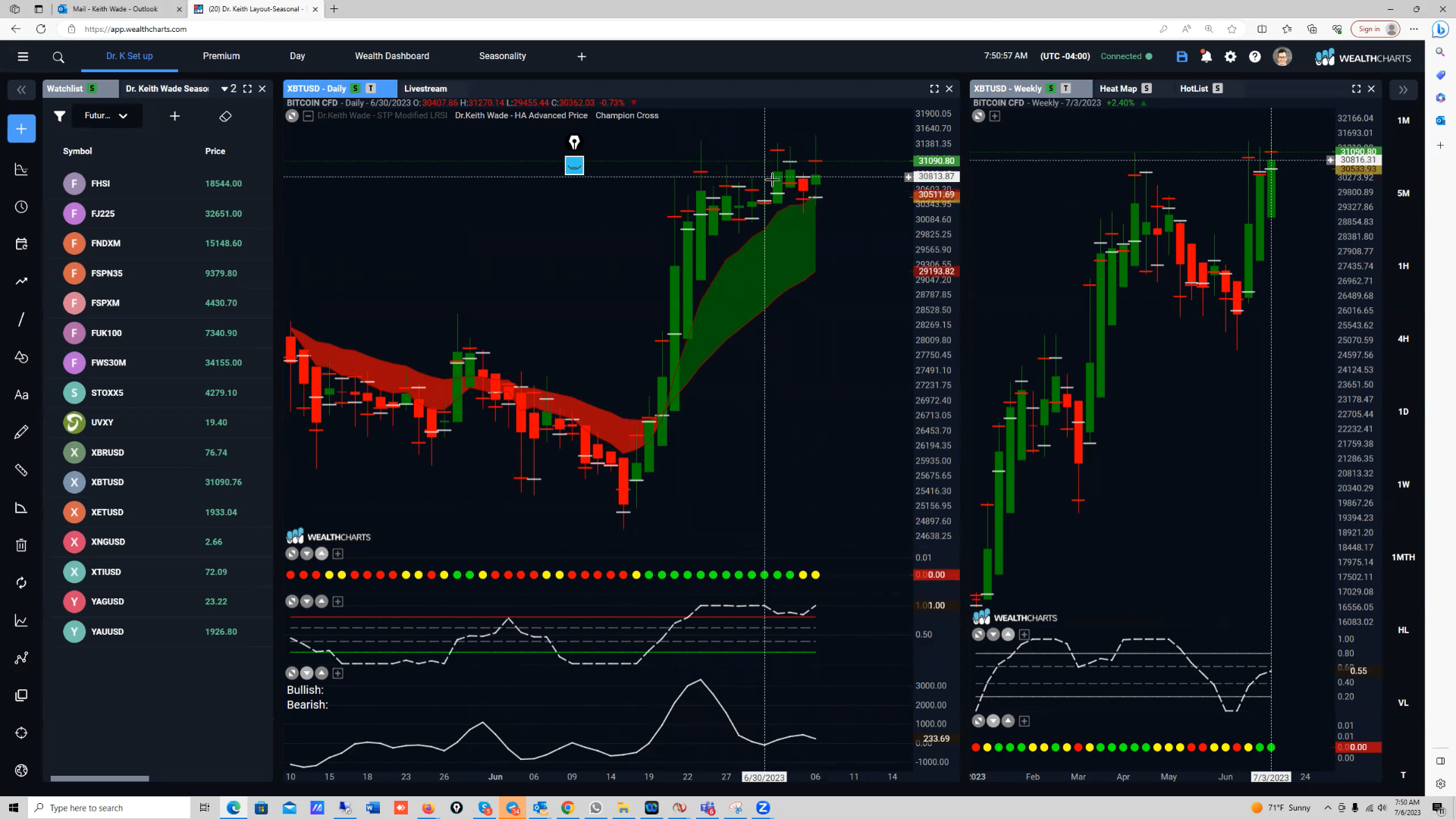1456x819 pixels.
Task: Expand the weekly chart indicator legend
Action: [995, 116]
